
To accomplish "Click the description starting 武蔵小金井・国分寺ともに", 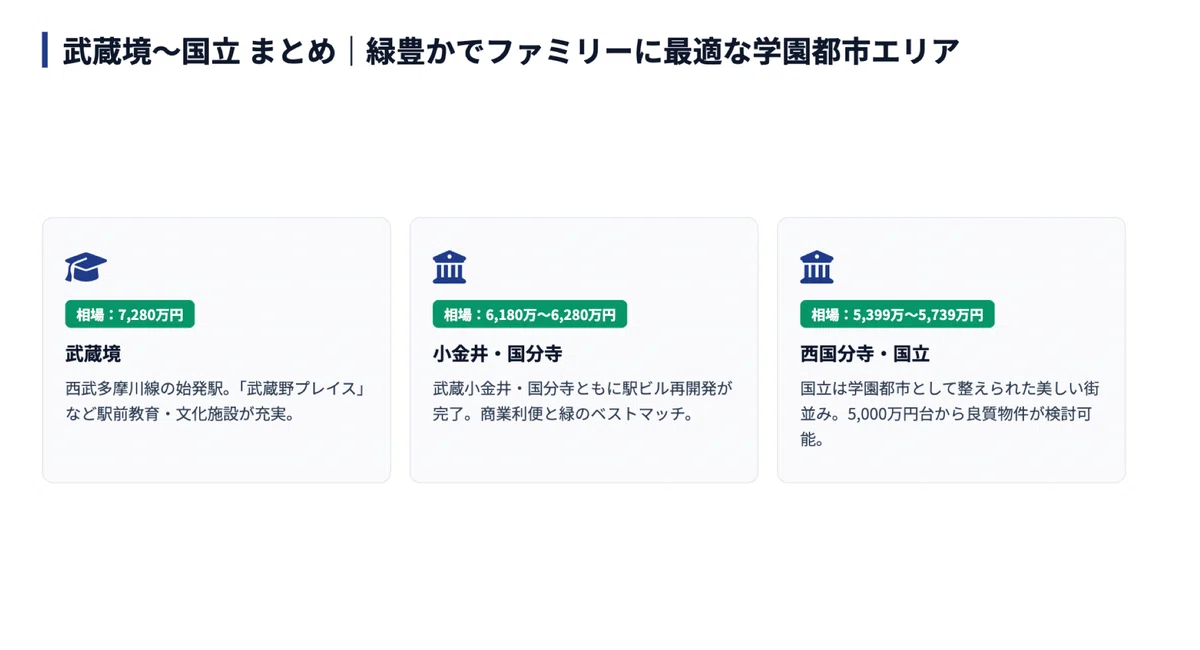I will 583,401.
